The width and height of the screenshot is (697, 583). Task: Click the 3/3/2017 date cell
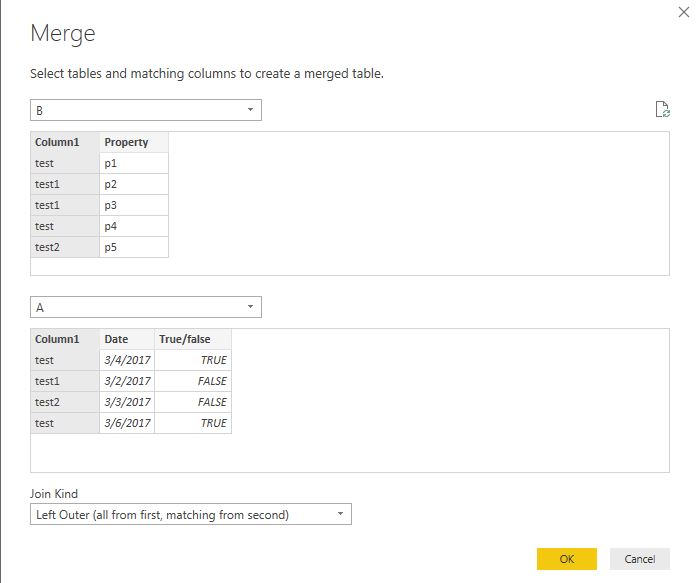127,402
